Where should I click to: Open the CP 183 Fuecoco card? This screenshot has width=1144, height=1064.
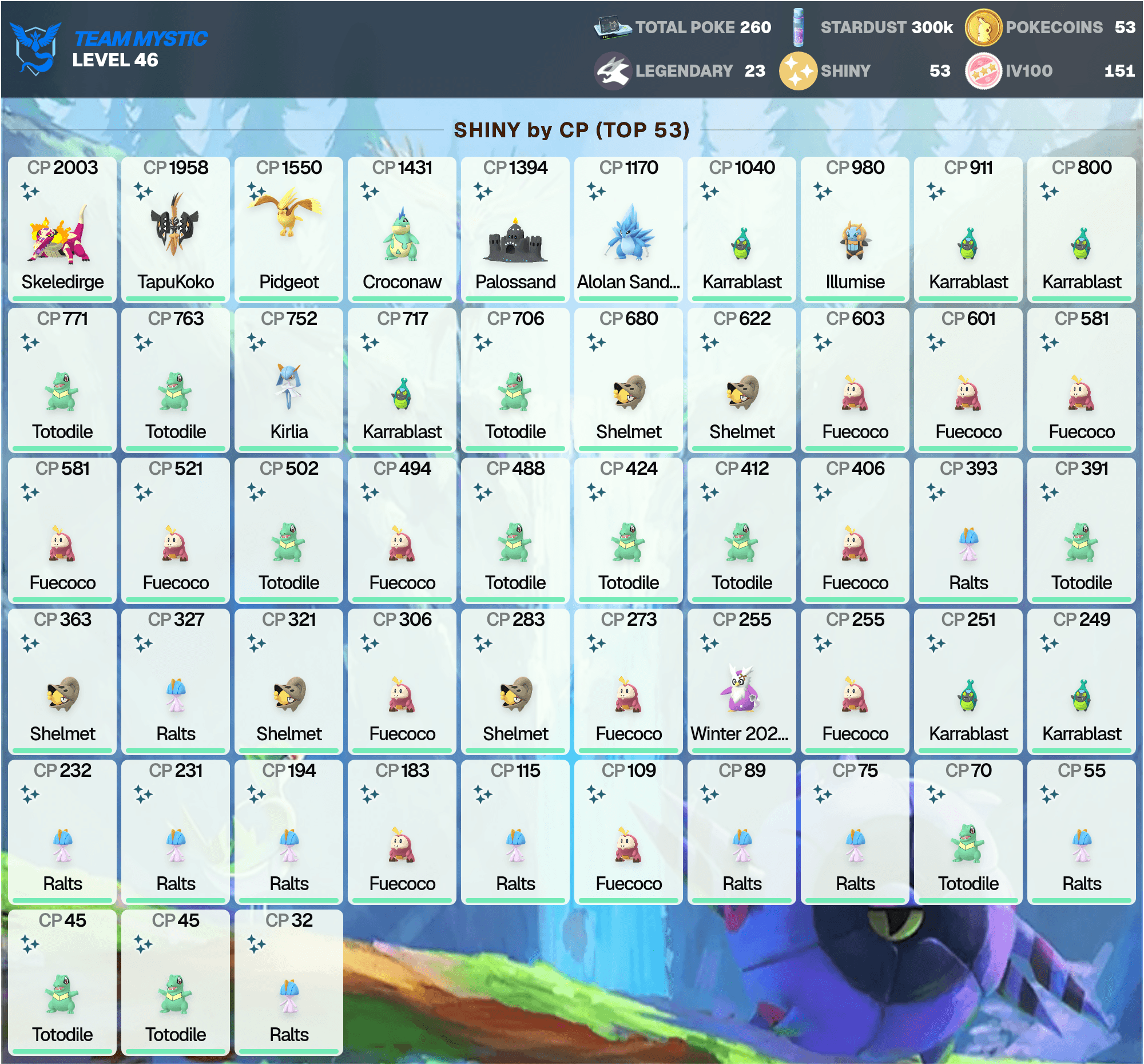[x=402, y=832]
